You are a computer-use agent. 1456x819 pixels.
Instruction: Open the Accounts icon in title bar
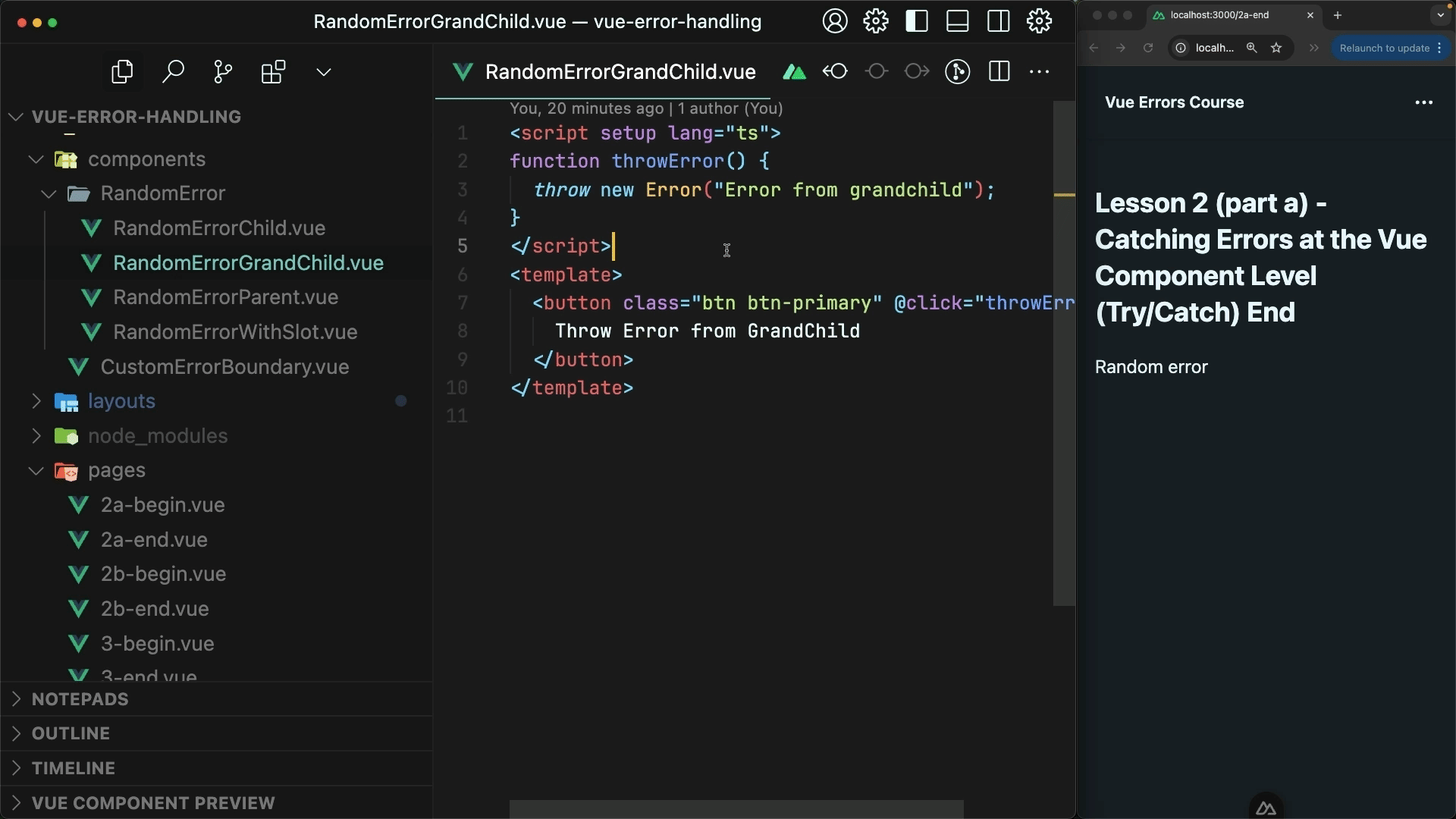tap(835, 21)
